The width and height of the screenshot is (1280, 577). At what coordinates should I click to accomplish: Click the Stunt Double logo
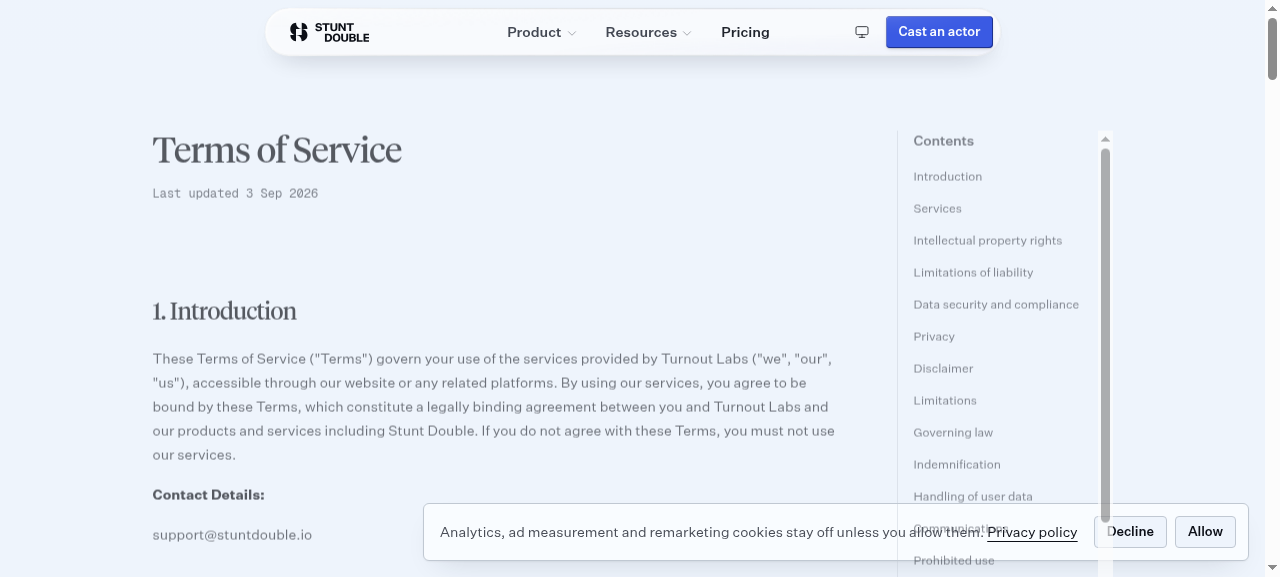point(329,33)
